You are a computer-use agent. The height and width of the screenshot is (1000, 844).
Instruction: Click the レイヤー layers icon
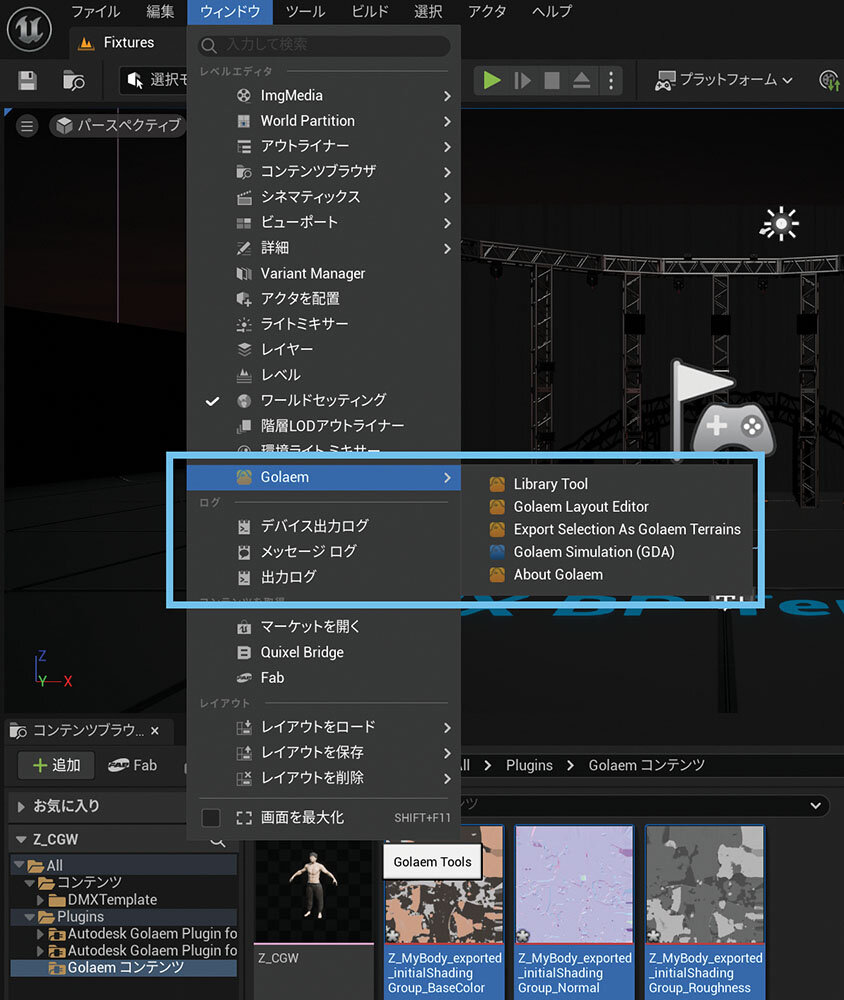[244, 349]
